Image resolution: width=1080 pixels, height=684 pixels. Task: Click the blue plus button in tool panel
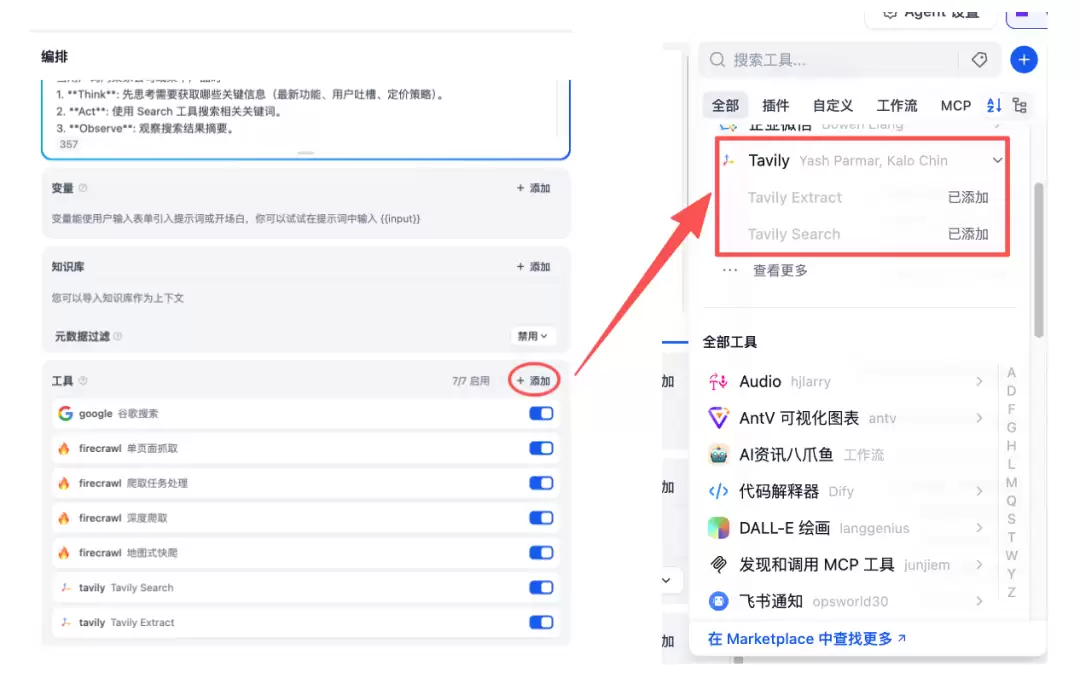pos(1024,60)
